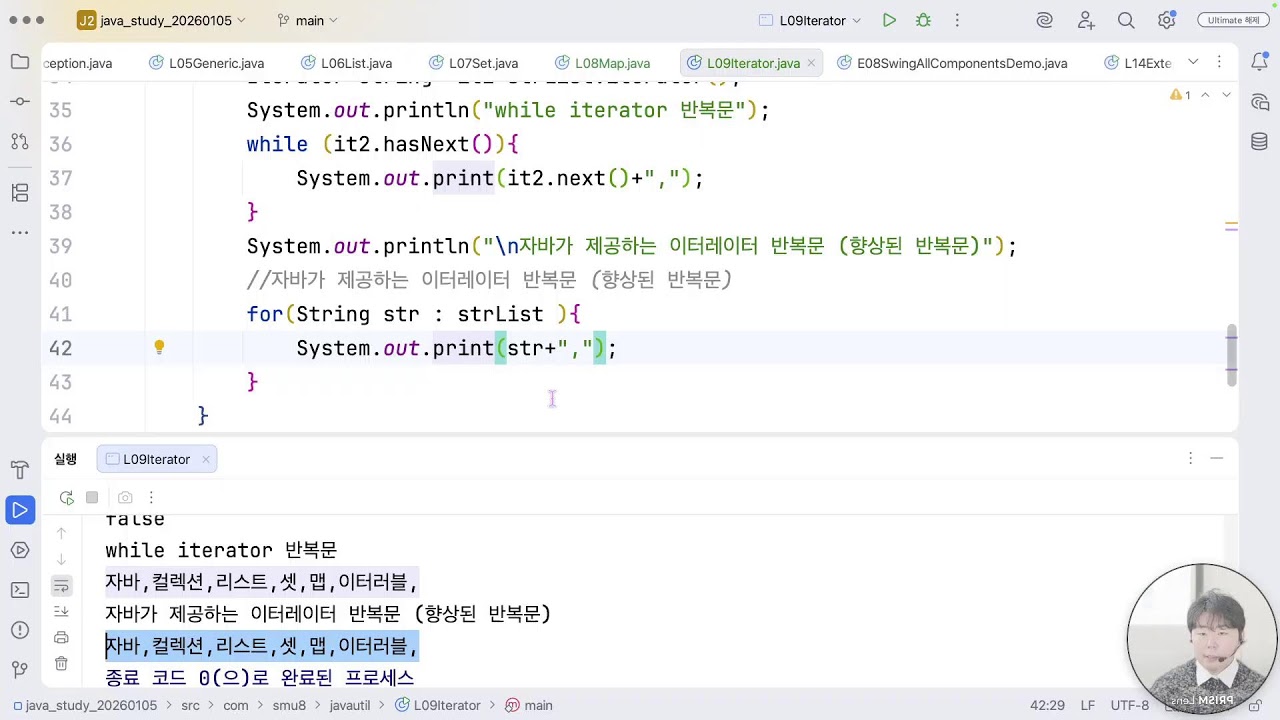Switch to L08Map.java tab
Viewport: 1280px width, 720px height.
pyautogui.click(x=602, y=63)
